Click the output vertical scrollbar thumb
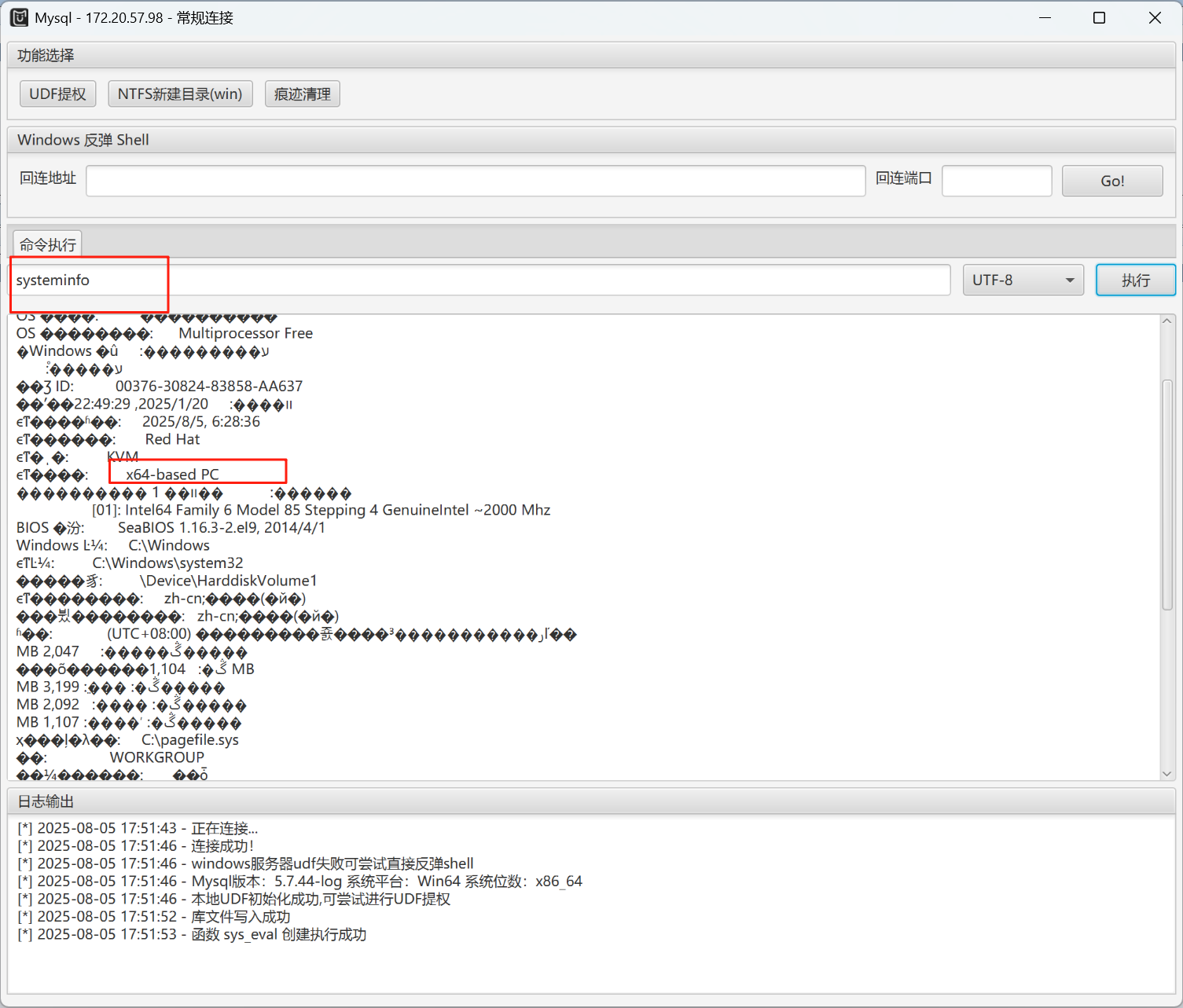Viewport: 1183px width, 1008px height. click(x=1167, y=495)
